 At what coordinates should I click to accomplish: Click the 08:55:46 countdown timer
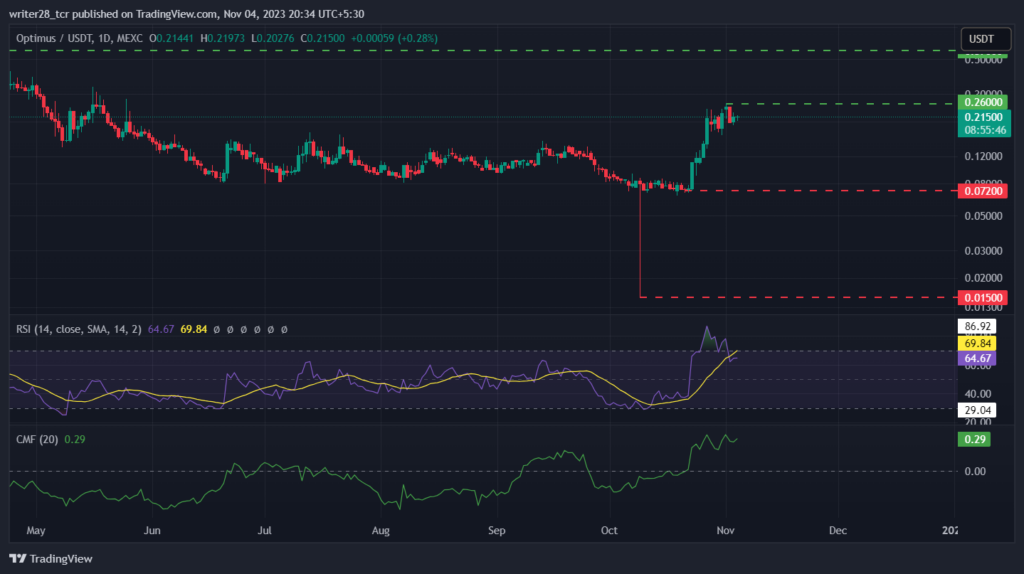pyautogui.click(x=984, y=130)
